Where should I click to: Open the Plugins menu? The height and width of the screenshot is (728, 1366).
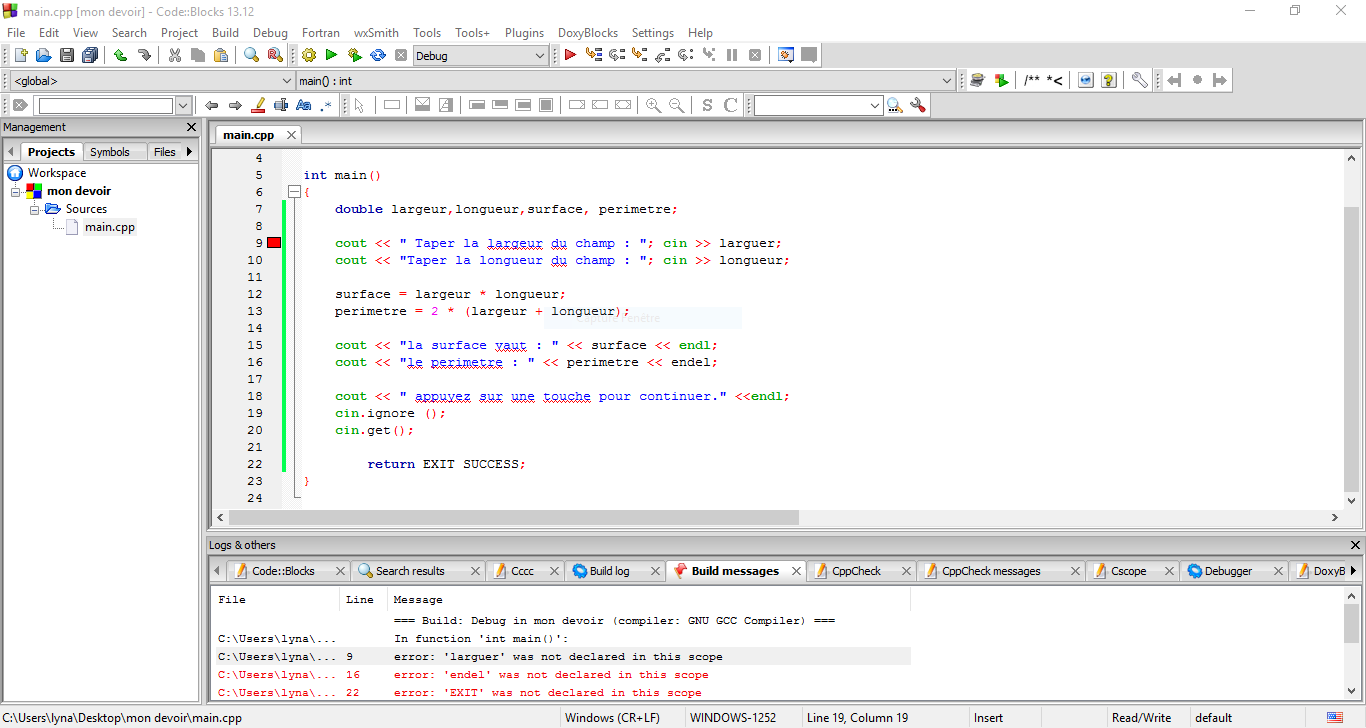click(525, 33)
